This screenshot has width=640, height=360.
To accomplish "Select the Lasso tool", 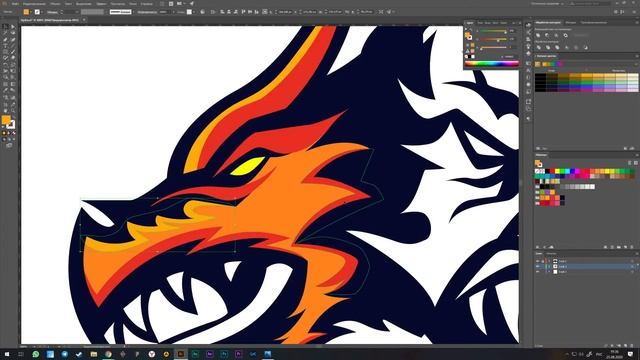I will coord(13,33).
